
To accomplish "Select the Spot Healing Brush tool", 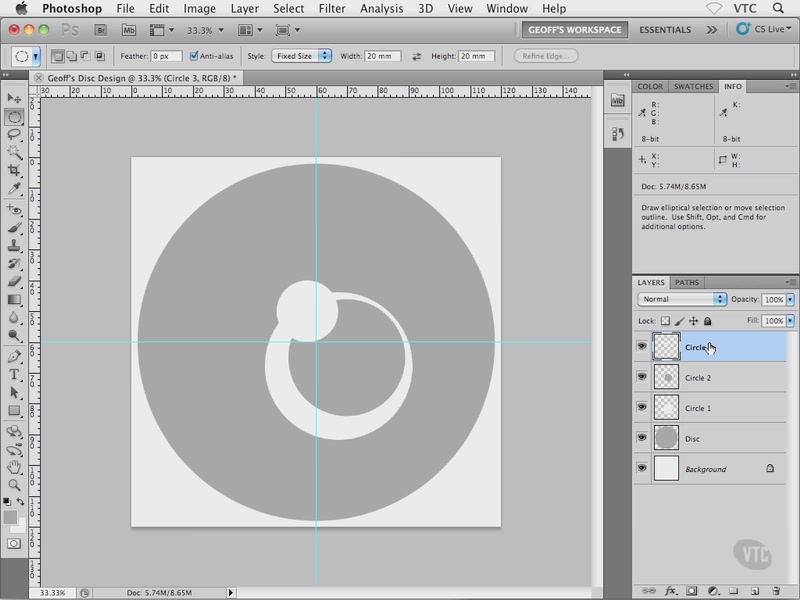I will (14, 210).
